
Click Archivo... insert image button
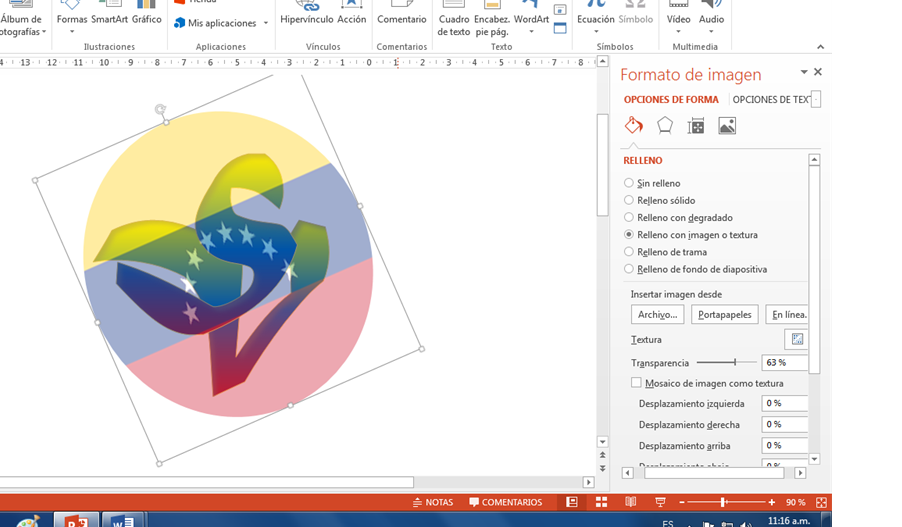pyautogui.click(x=657, y=314)
